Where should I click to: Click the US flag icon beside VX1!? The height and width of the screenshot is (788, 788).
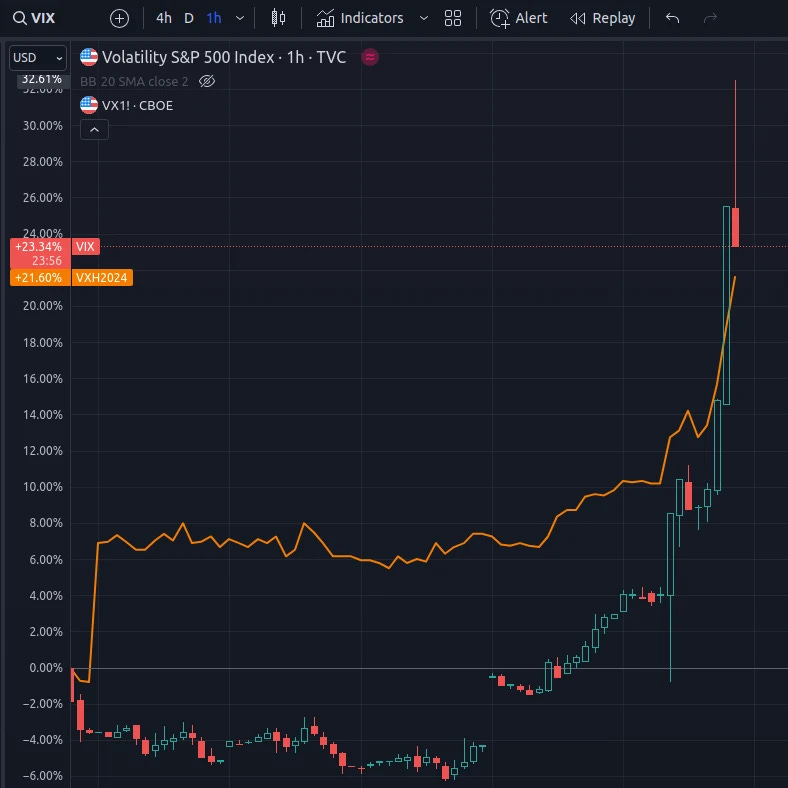[x=89, y=106]
